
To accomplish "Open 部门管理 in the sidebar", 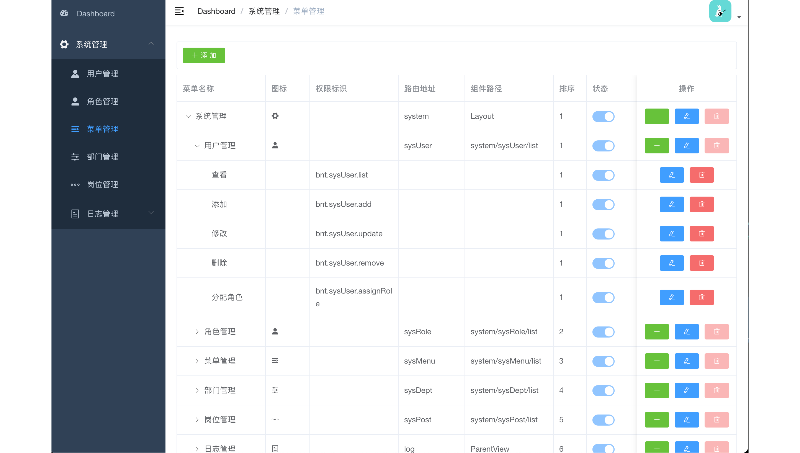I will [x=108, y=157].
